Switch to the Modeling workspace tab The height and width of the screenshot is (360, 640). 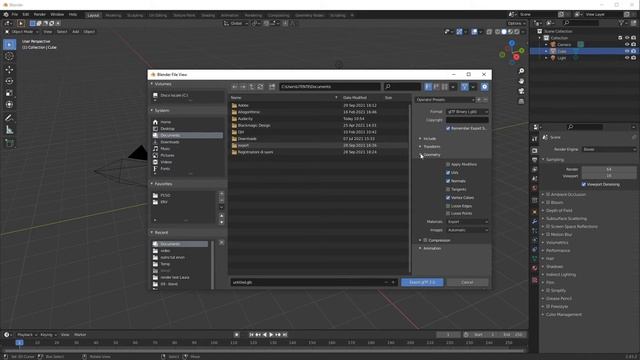113,15
